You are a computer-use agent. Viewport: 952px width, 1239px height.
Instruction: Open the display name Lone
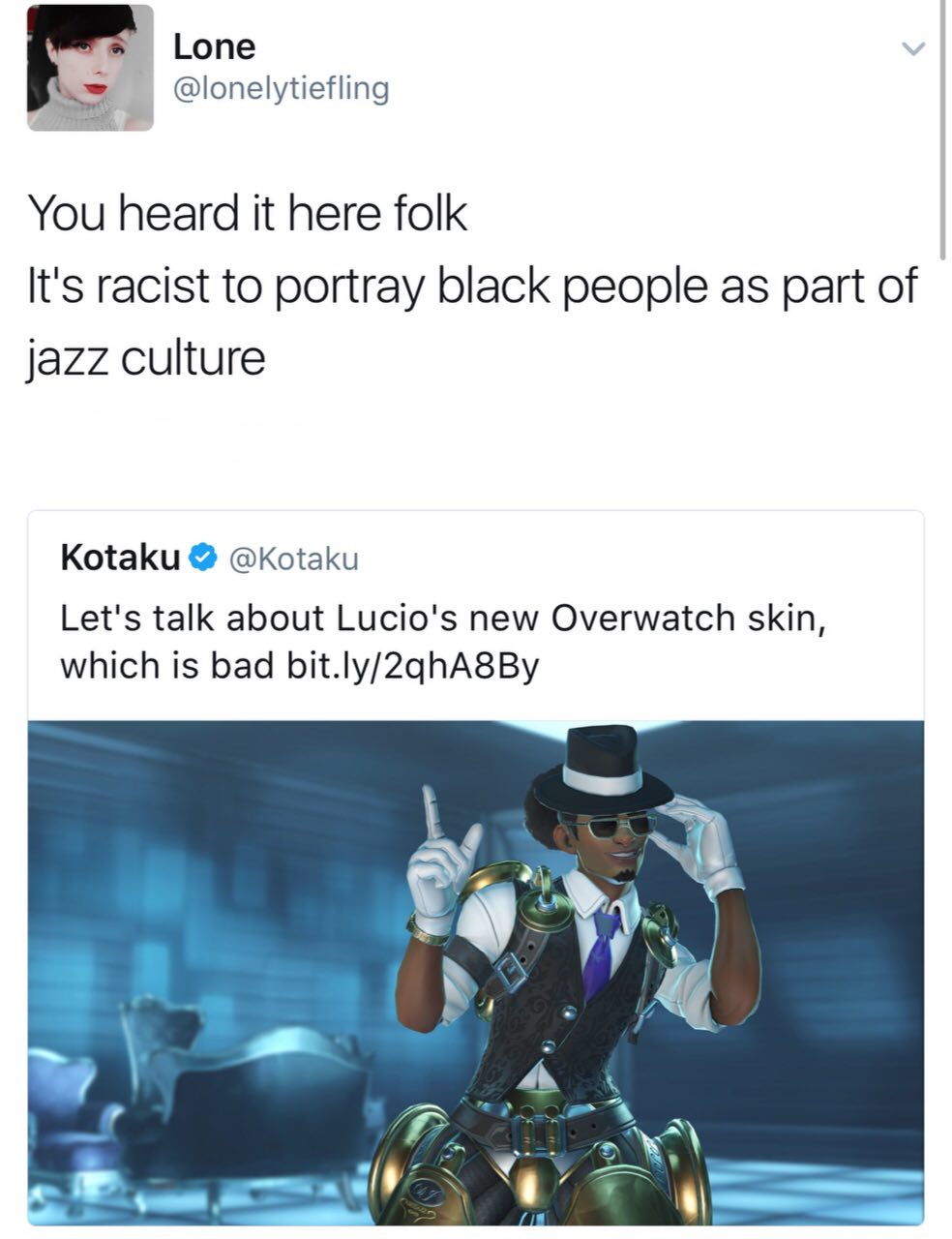tap(214, 45)
